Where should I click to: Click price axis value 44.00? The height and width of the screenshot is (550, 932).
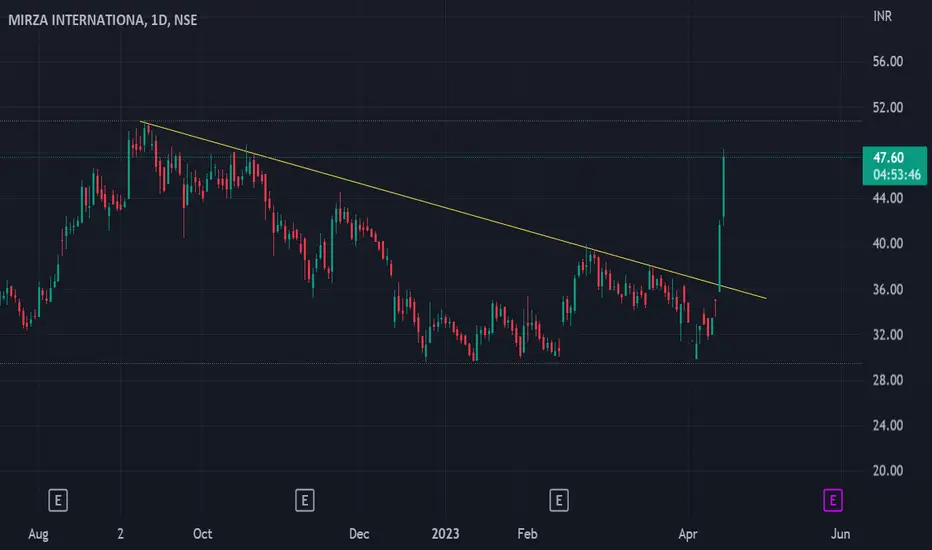tap(887, 198)
